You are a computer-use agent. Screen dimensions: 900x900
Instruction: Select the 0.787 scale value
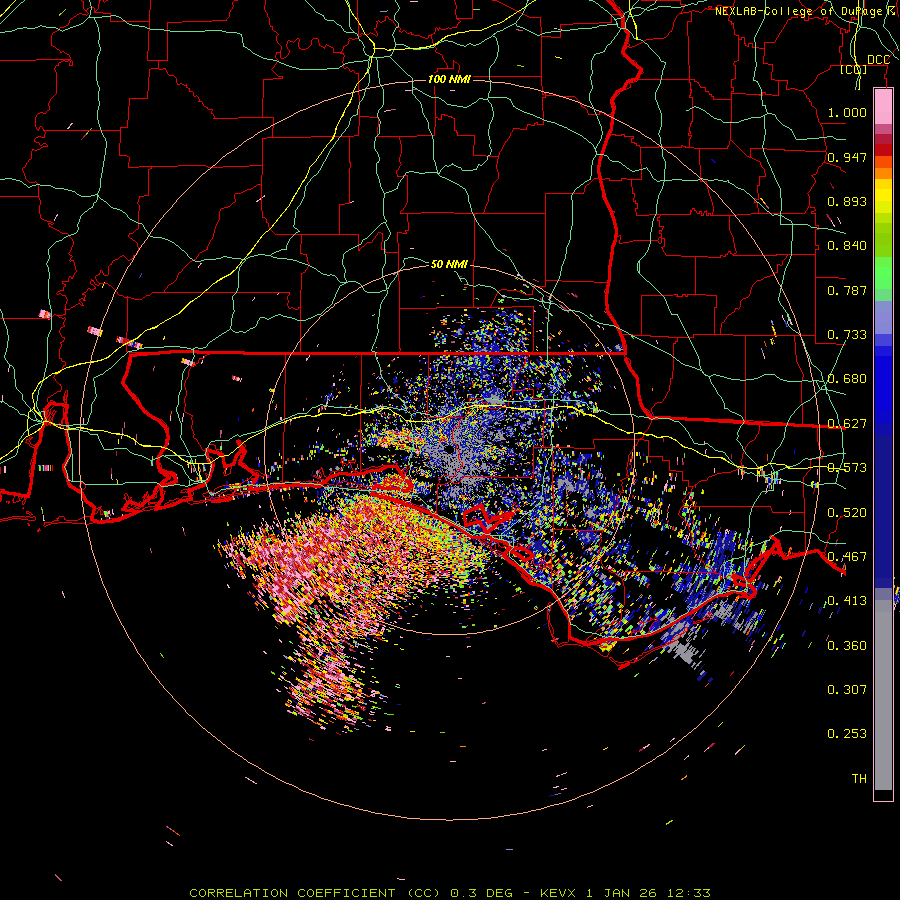[847, 290]
